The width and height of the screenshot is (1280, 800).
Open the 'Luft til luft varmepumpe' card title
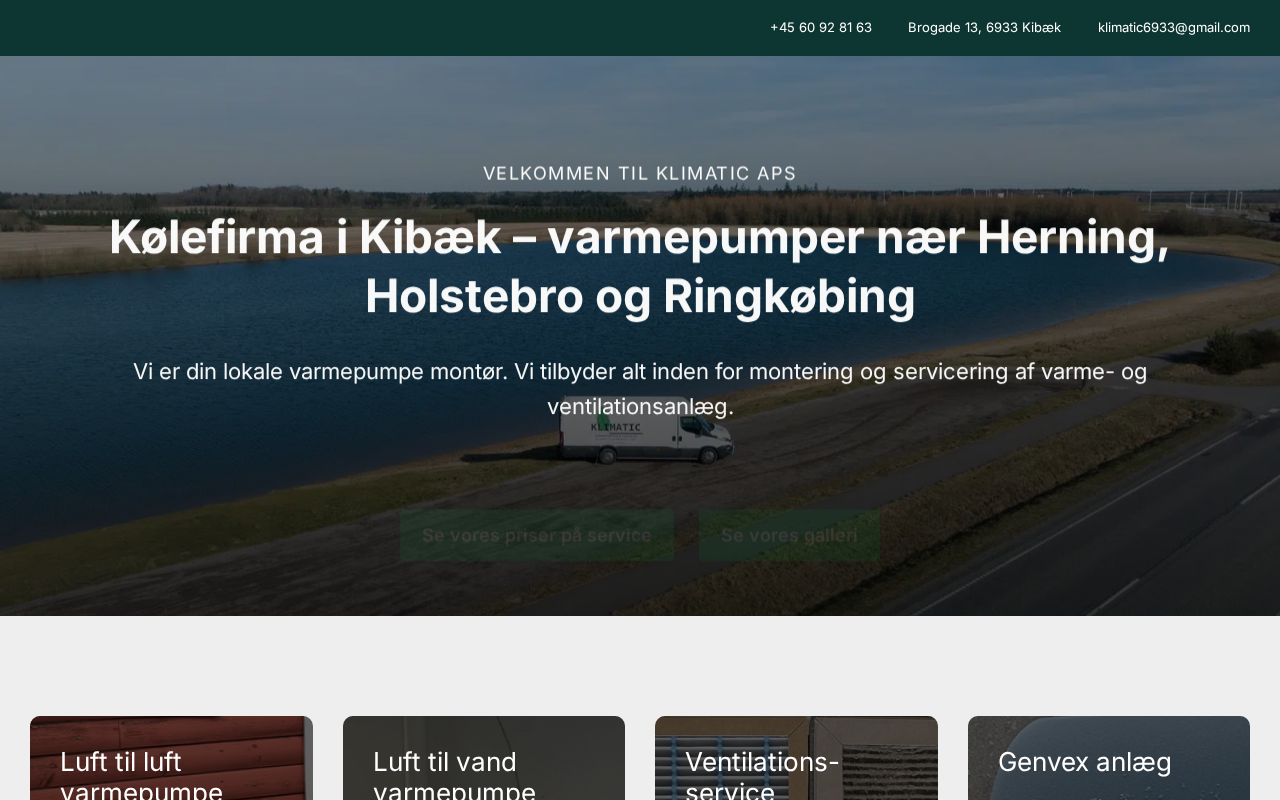coord(141,775)
